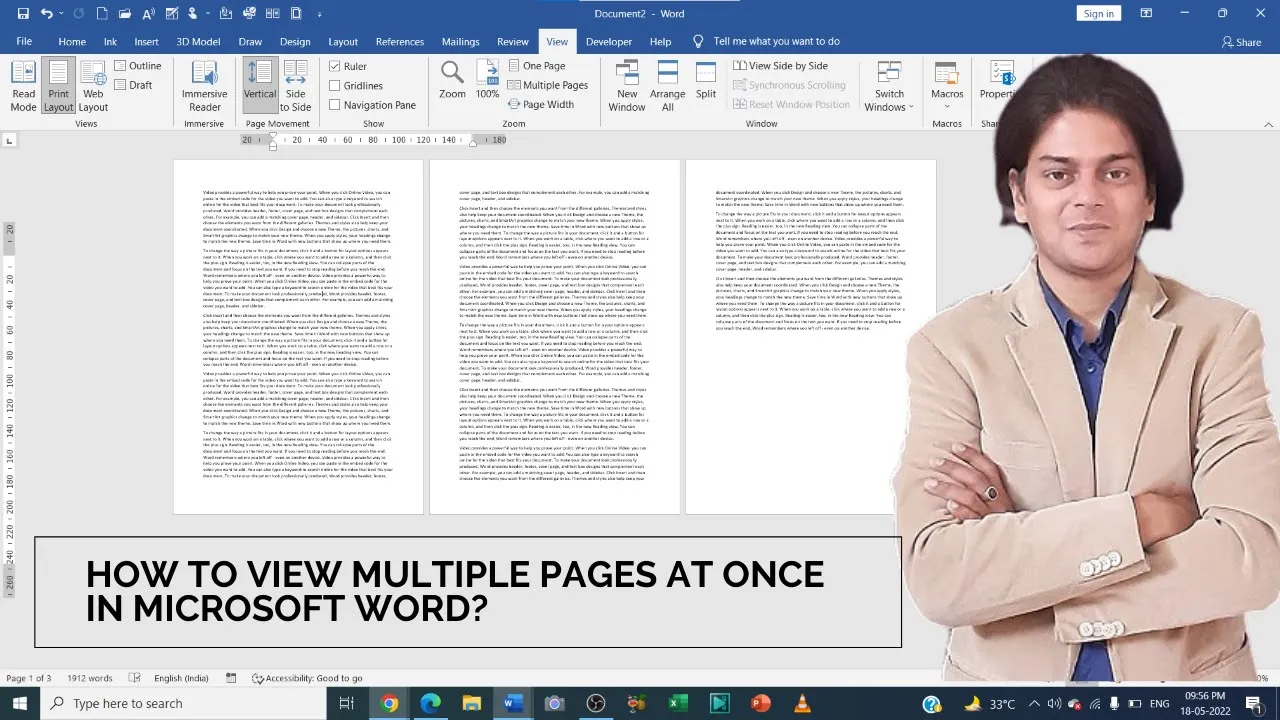
Task: Switch to Draft view
Action: [133, 85]
